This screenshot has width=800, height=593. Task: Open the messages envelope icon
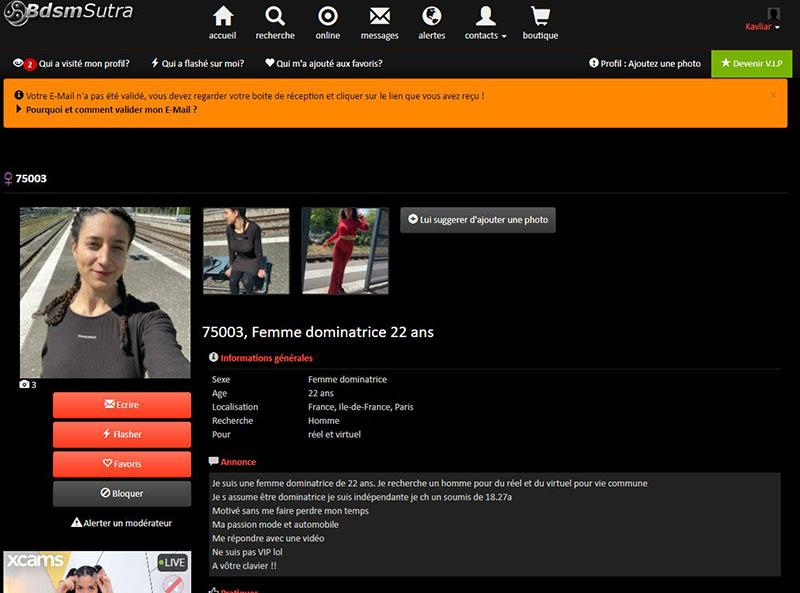pyautogui.click(x=380, y=16)
